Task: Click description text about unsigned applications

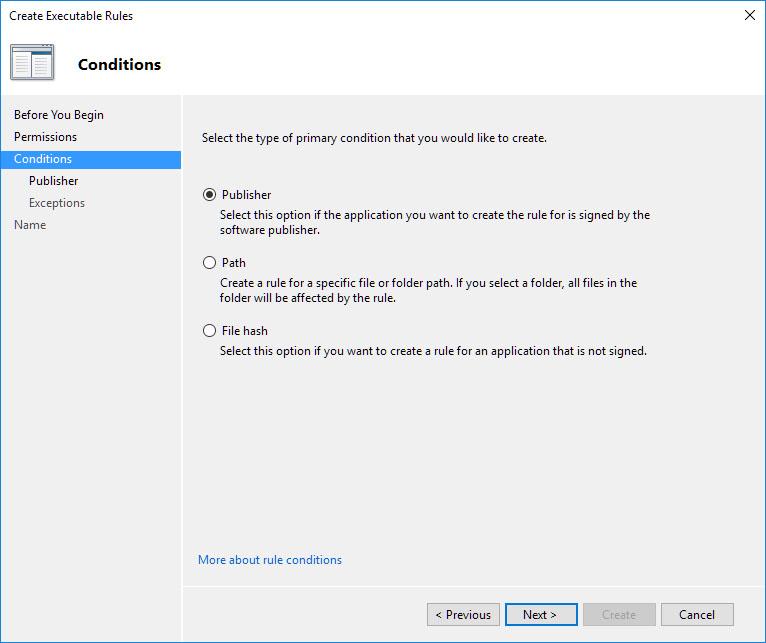Action: click(433, 351)
